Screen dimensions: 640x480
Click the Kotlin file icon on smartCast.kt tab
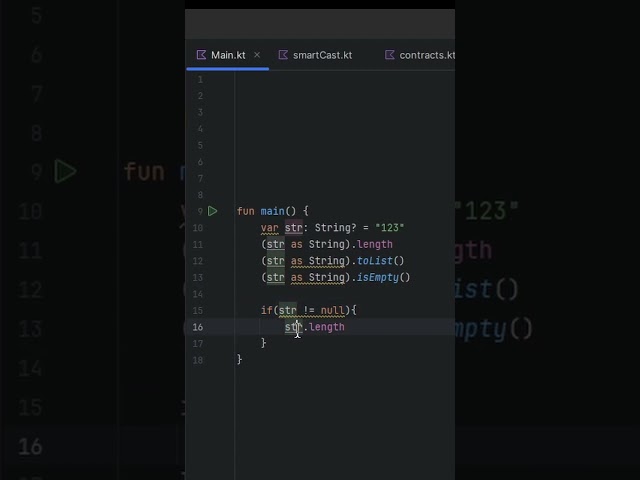point(283,55)
